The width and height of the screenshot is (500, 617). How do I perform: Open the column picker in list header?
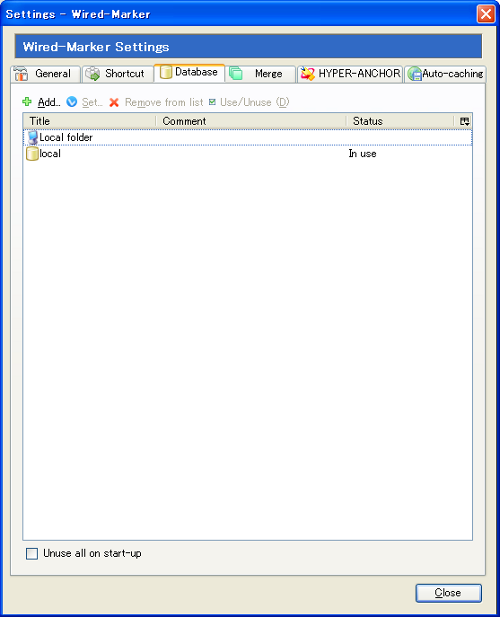(x=465, y=121)
